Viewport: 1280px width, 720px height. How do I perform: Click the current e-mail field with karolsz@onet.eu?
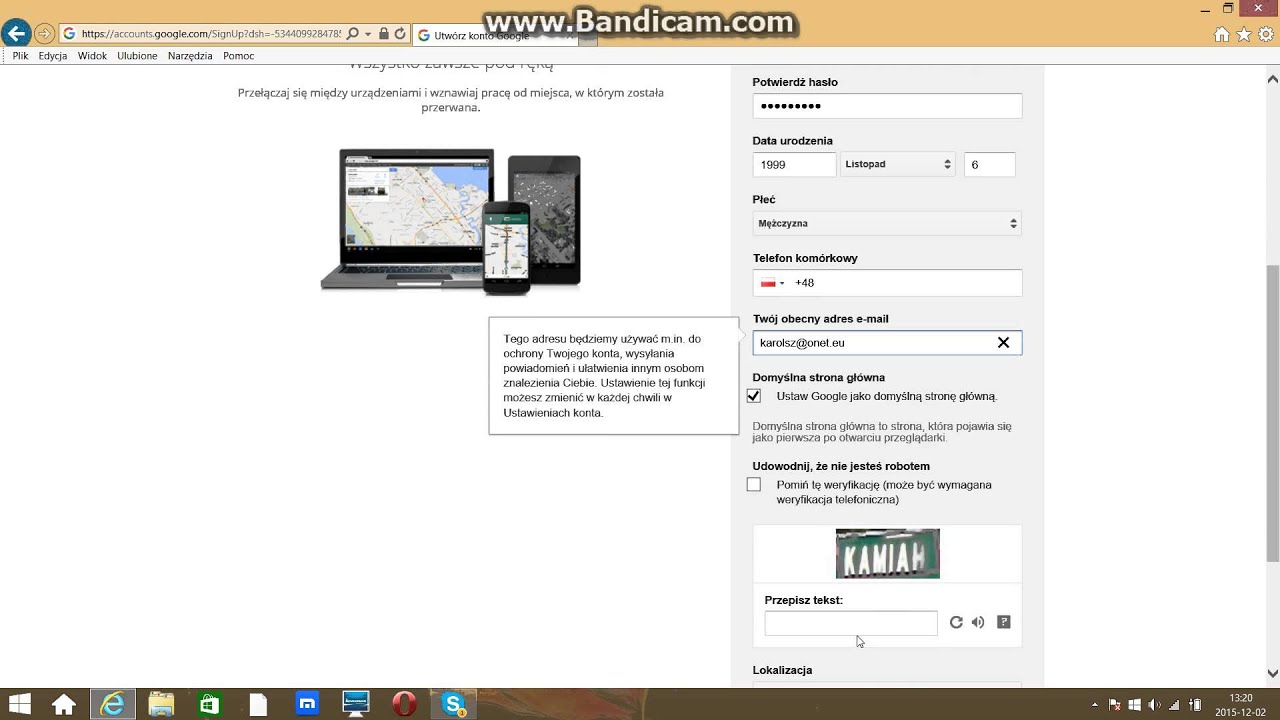point(887,343)
